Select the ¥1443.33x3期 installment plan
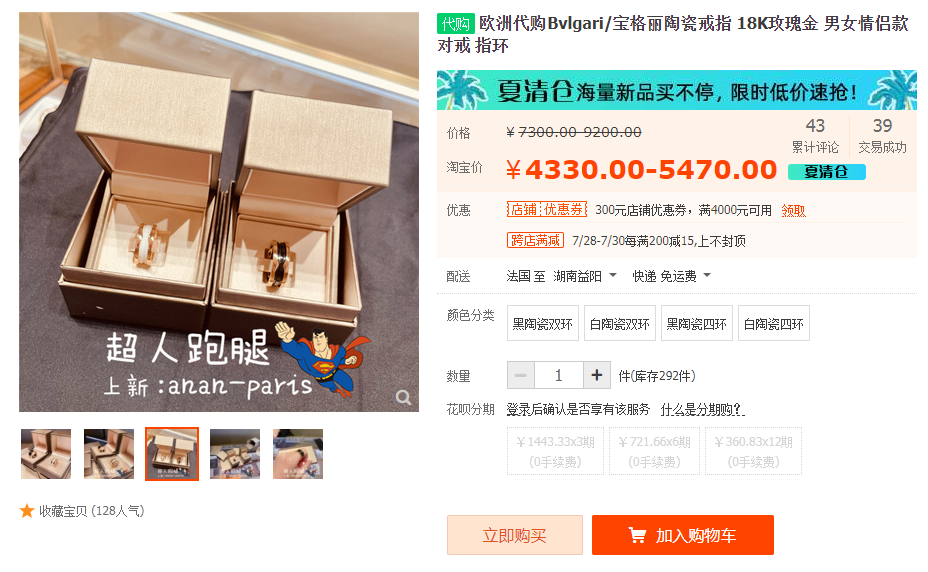 tap(555, 451)
